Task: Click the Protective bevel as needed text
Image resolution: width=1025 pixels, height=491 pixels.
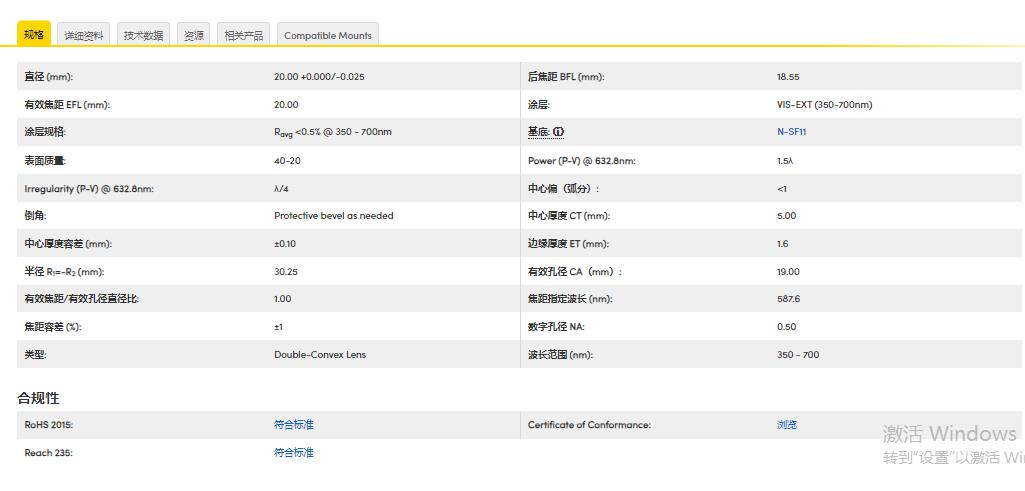Action: point(333,216)
